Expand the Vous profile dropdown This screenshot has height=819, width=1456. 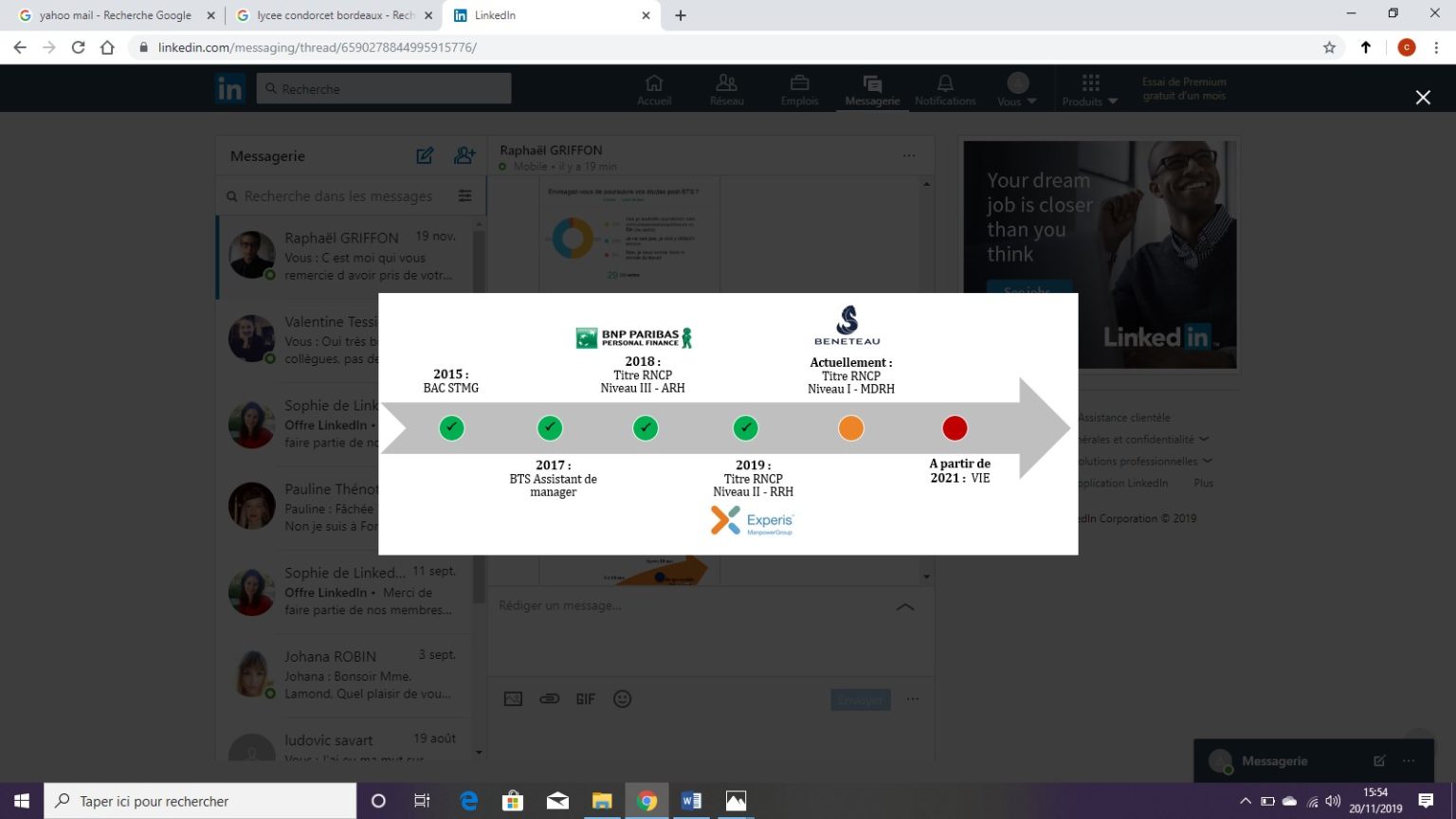1017,89
